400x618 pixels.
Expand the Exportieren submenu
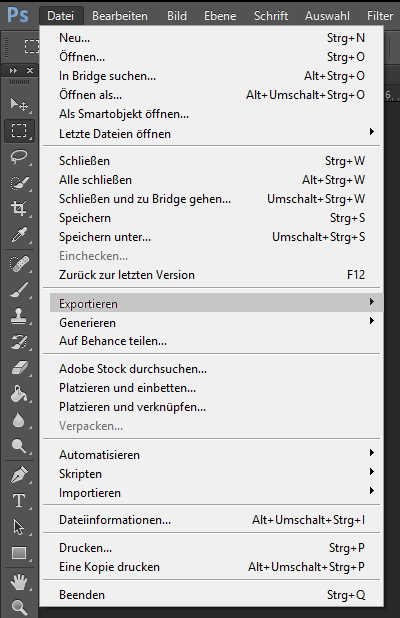(x=215, y=303)
